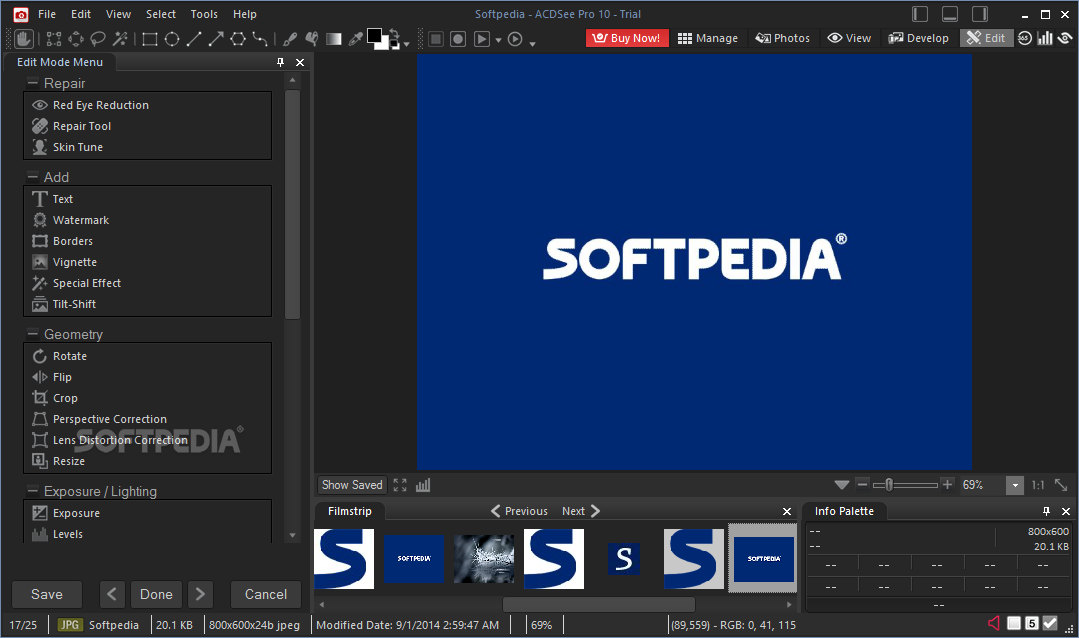Screen dimensions: 1079x638
Task: Open the File menu
Action: 47,14
